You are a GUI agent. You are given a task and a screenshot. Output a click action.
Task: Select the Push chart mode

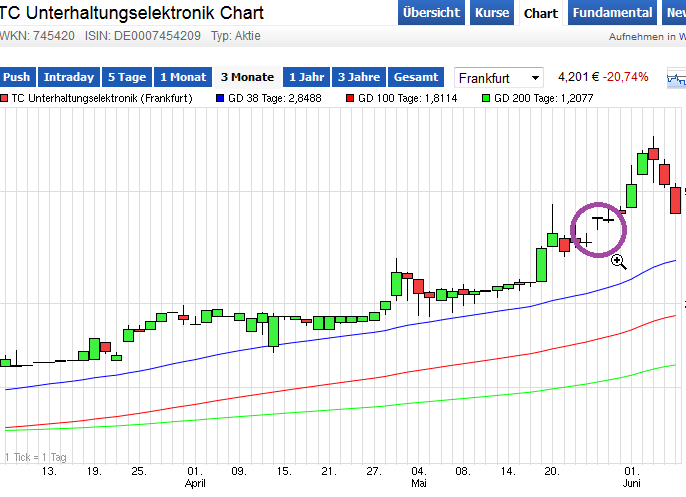(x=17, y=77)
